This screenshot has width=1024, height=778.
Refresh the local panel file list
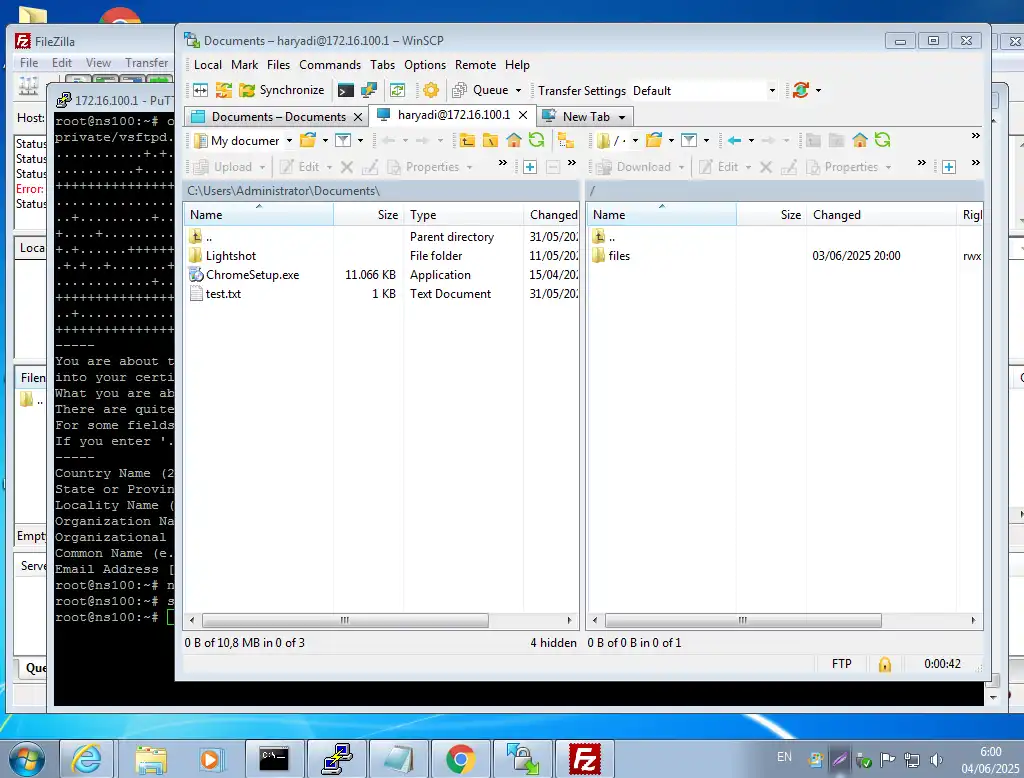[537, 140]
